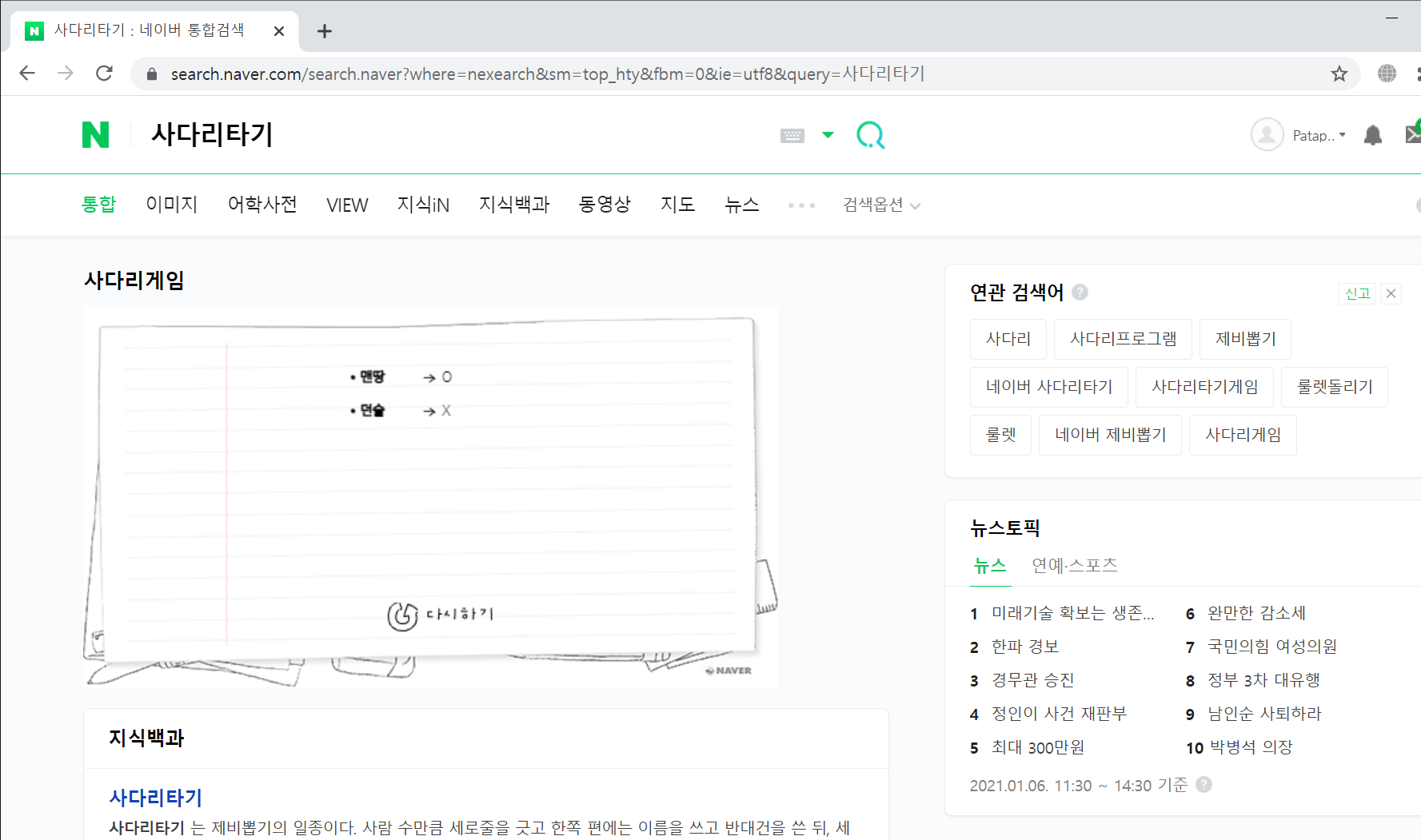Open news topic 미래기술 확보는 생존...
Screen dimensions: 1421x840
(x=1072, y=613)
